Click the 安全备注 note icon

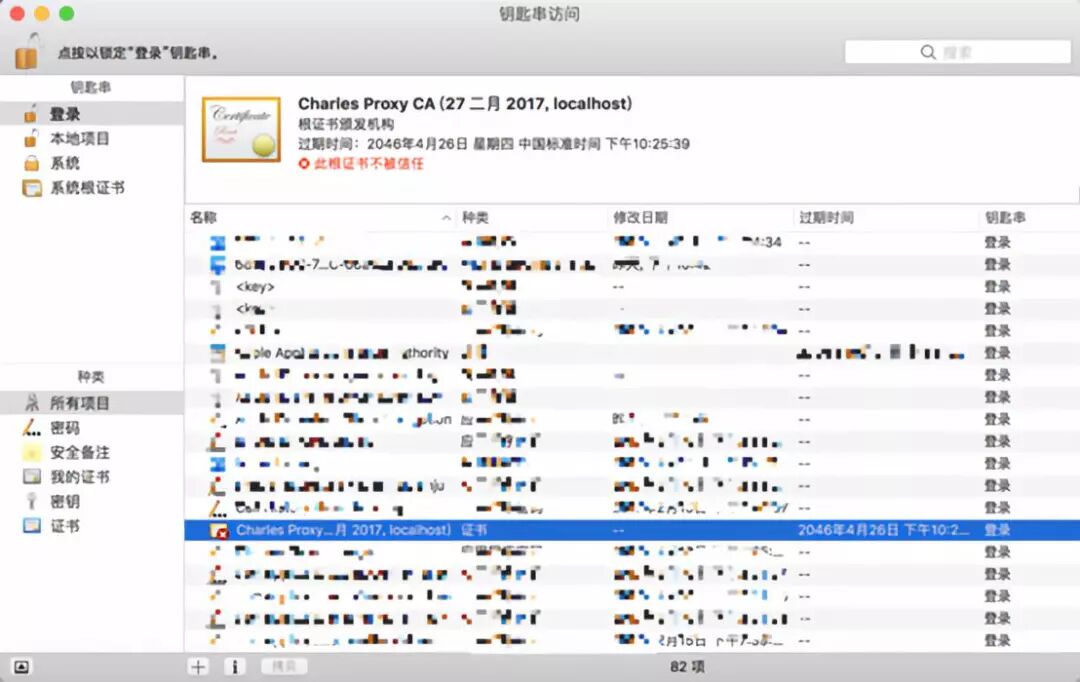click(32, 453)
